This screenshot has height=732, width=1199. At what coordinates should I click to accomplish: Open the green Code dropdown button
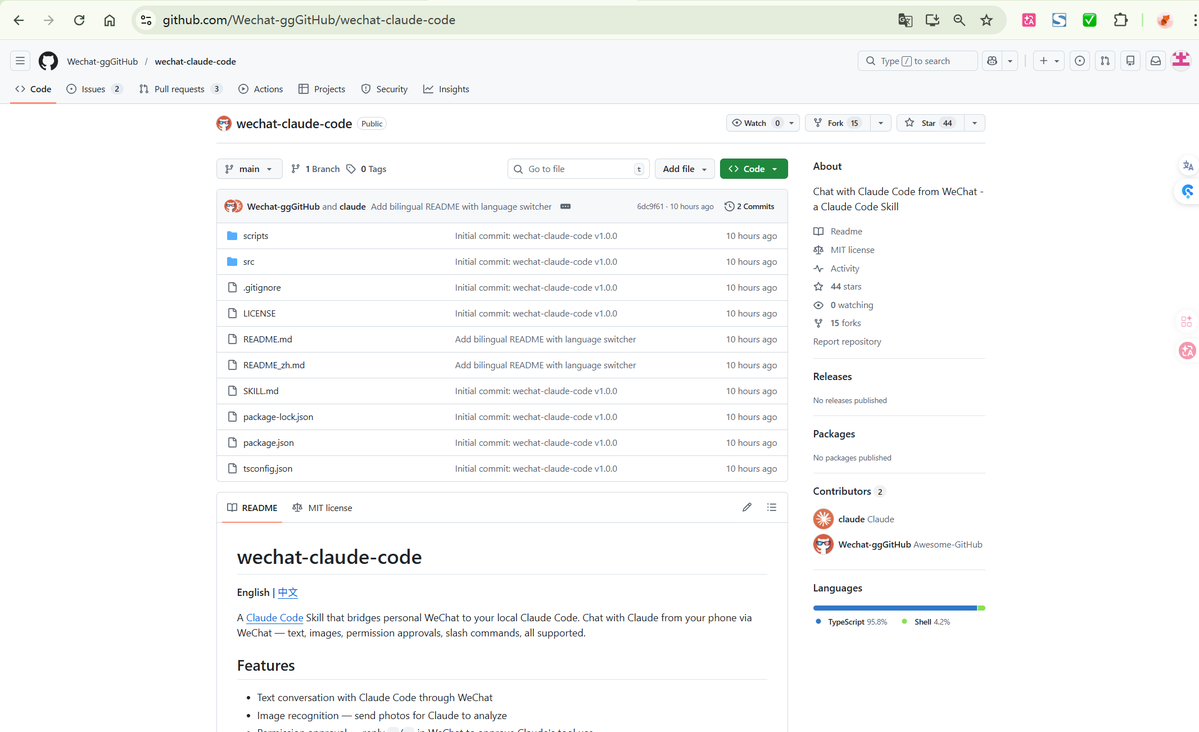(x=753, y=169)
